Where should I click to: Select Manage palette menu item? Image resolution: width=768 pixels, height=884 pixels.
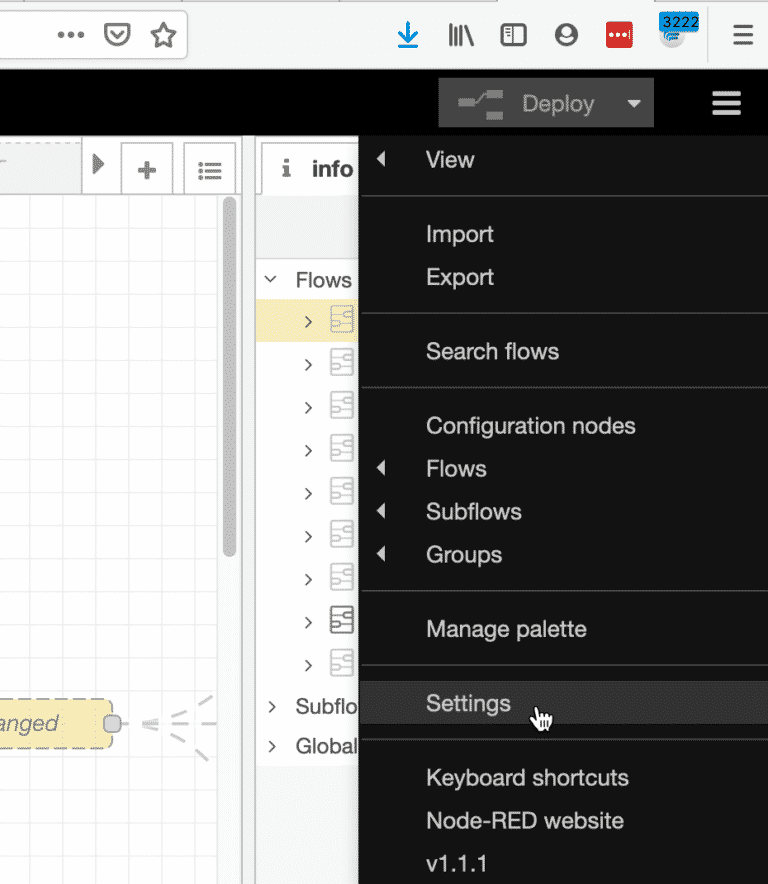click(564, 629)
